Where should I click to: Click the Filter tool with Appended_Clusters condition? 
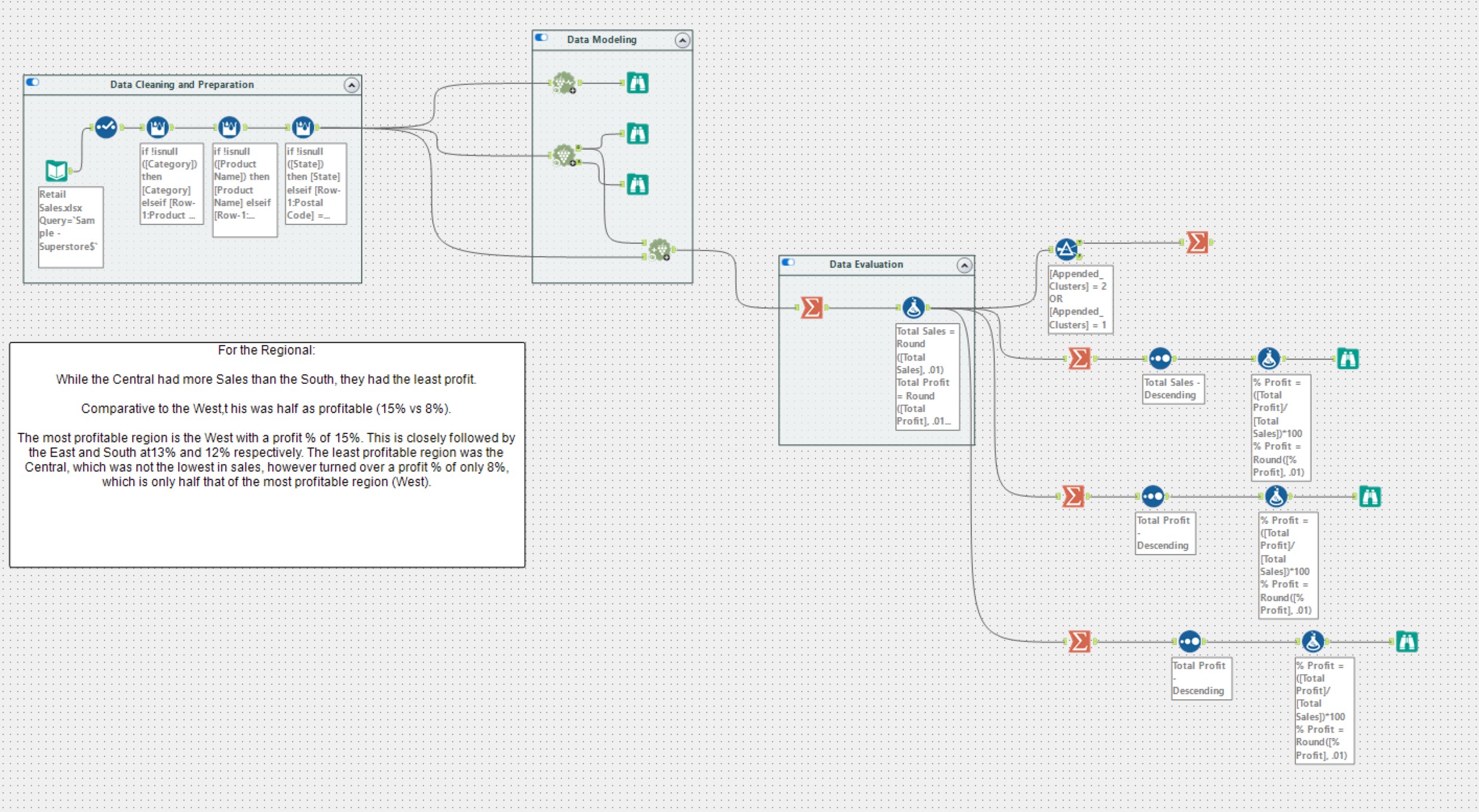click(1066, 249)
